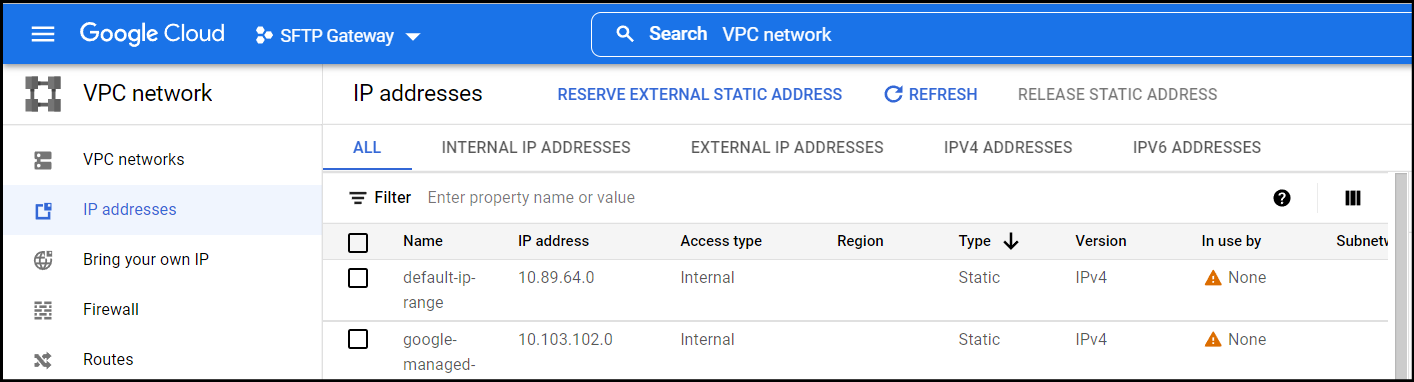The image size is (1414, 382).
Task: Check the default-ip-range row checkbox
Action: [x=358, y=278]
